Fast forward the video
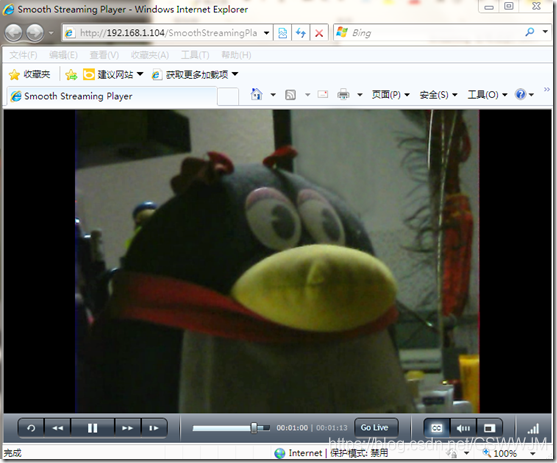Image resolution: width=557 pixels, height=463 pixels. coord(128,428)
